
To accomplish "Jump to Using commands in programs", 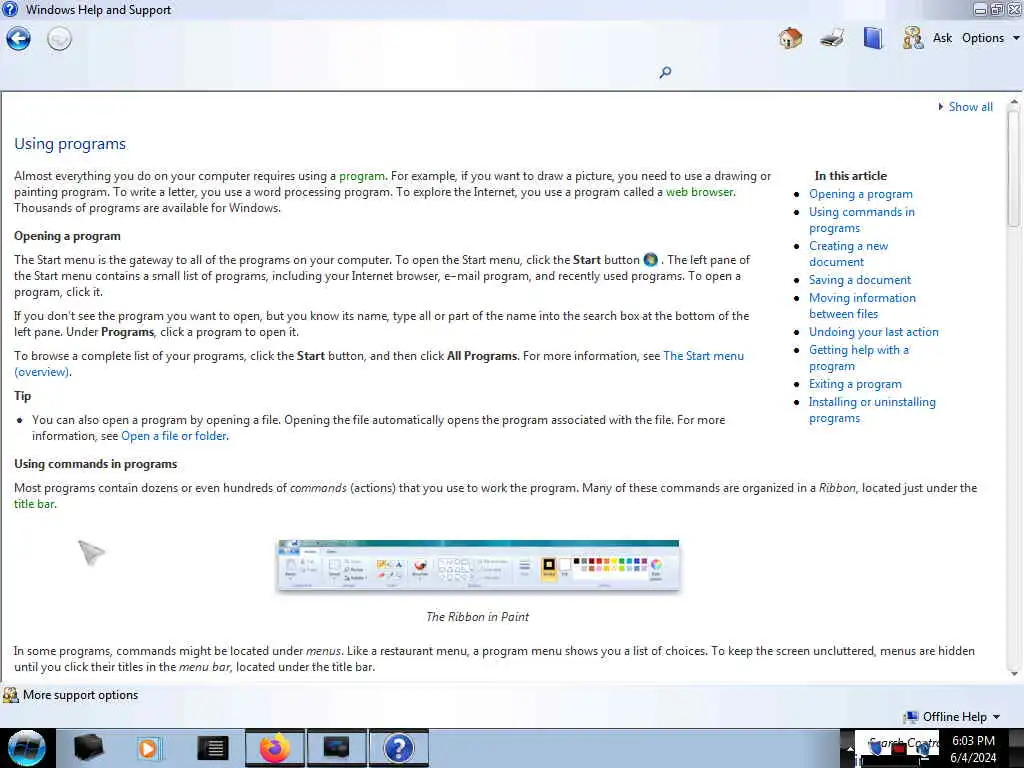I will tap(861, 219).
